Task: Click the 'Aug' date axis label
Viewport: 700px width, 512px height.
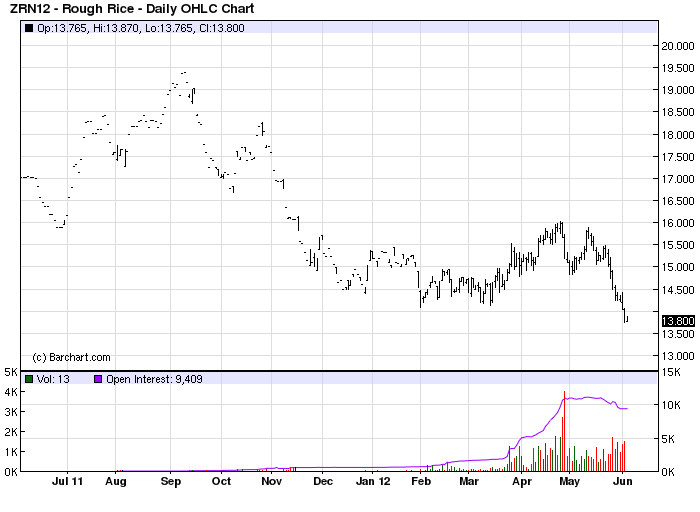Action: point(116,481)
